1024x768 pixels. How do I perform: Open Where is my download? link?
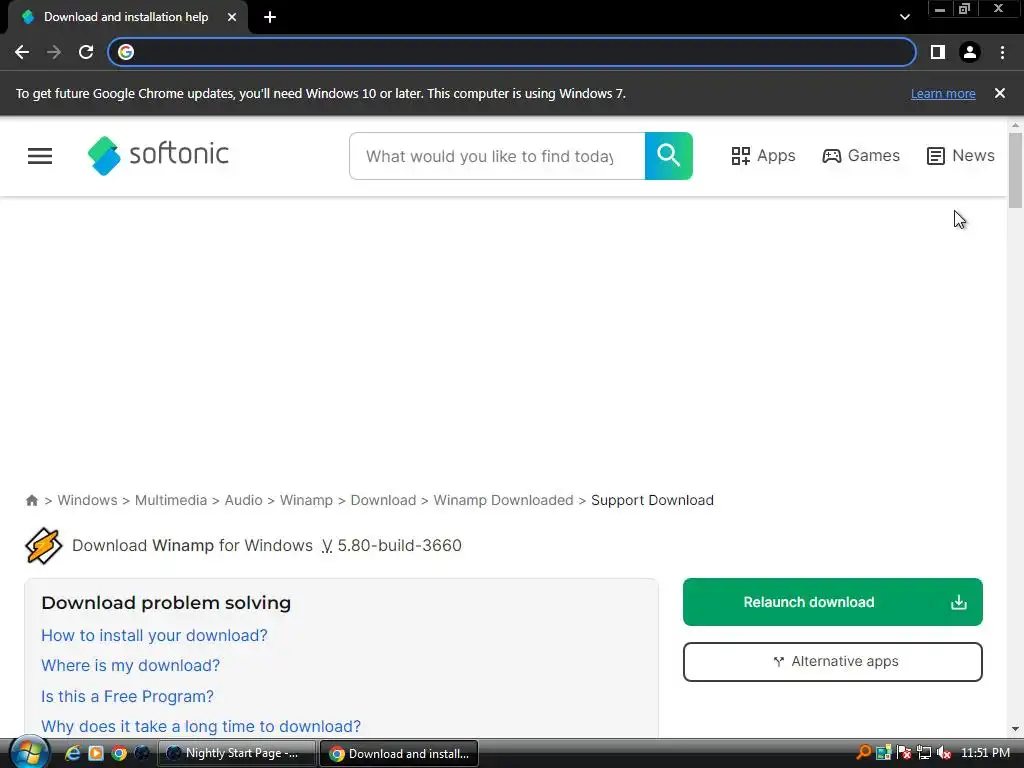click(x=131, y=665)
